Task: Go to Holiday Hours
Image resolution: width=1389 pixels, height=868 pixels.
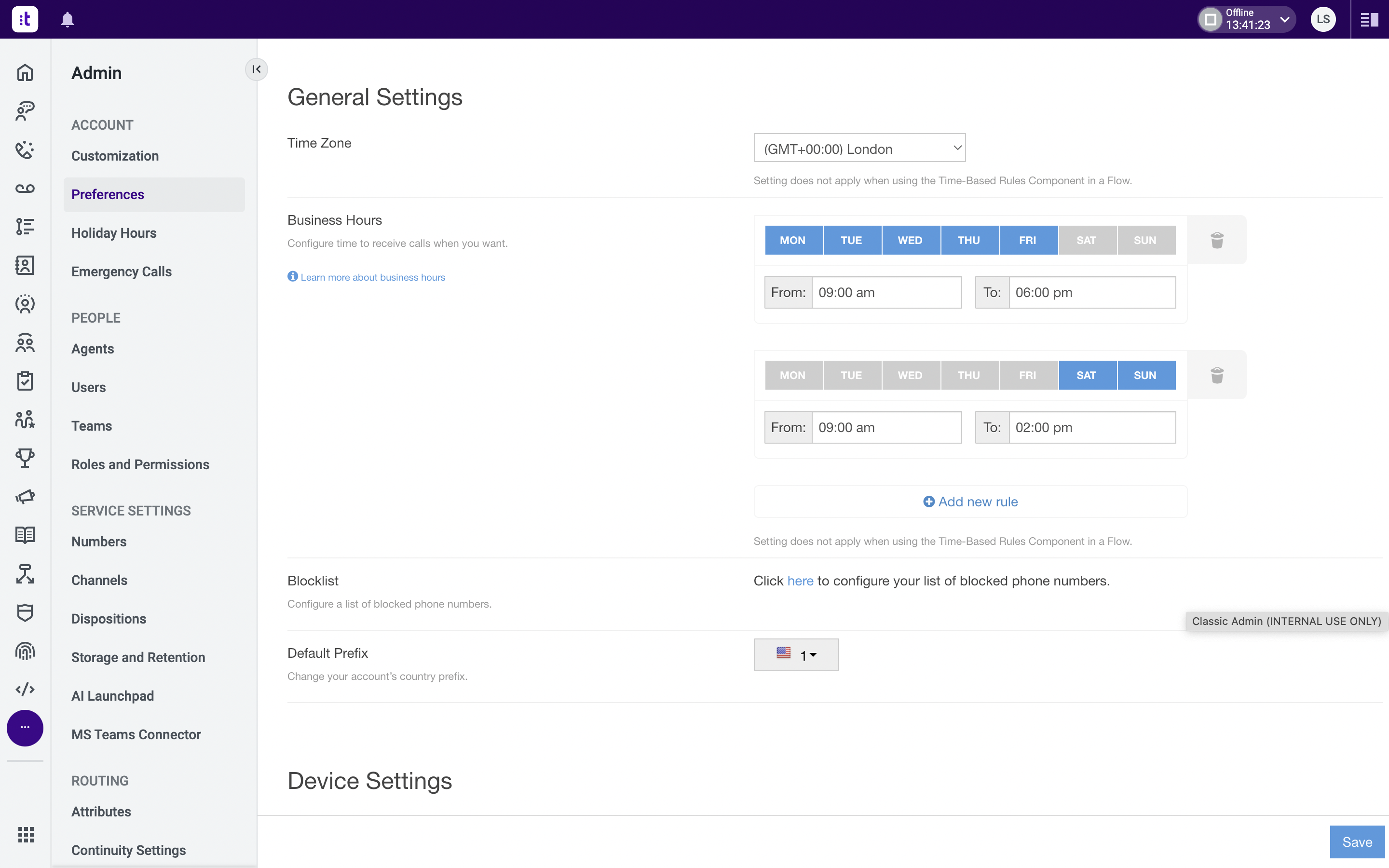Action: (114, 232)
